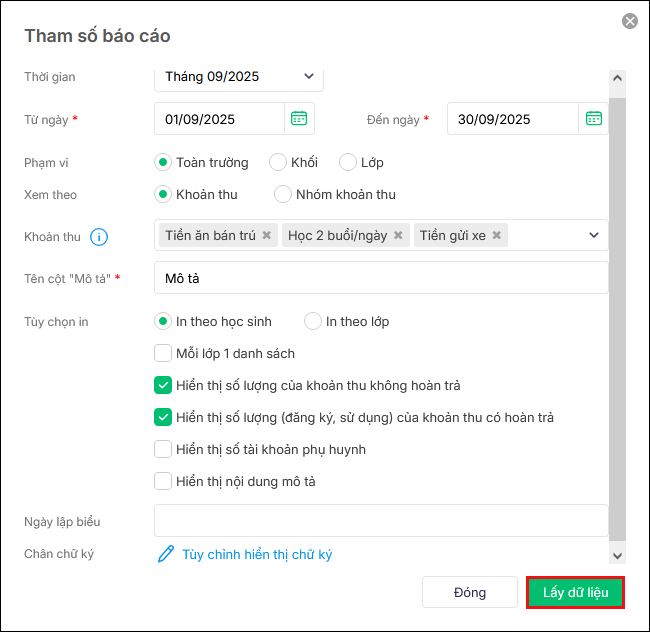Check Hiển thị số tài khoản phụ huynh
Screen dimensions: 650x632
(163, 449)
